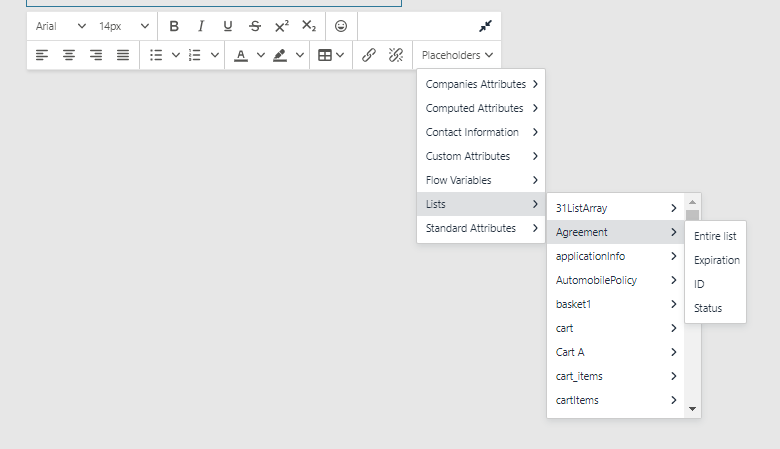This screenshot has width=780, height=449.
Task: Remove link using unlink icon
Action: 395,55
